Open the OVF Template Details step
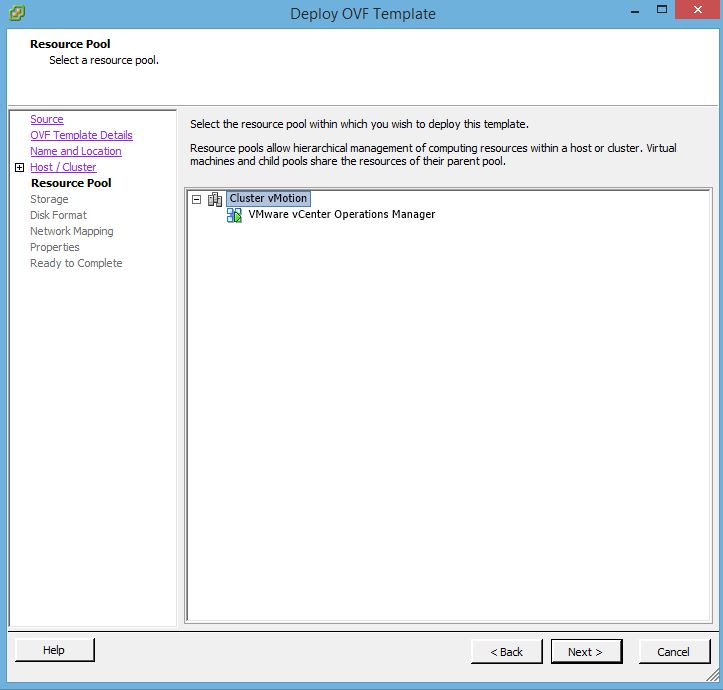Screen dimensions: 723x690 coord(82,135)
